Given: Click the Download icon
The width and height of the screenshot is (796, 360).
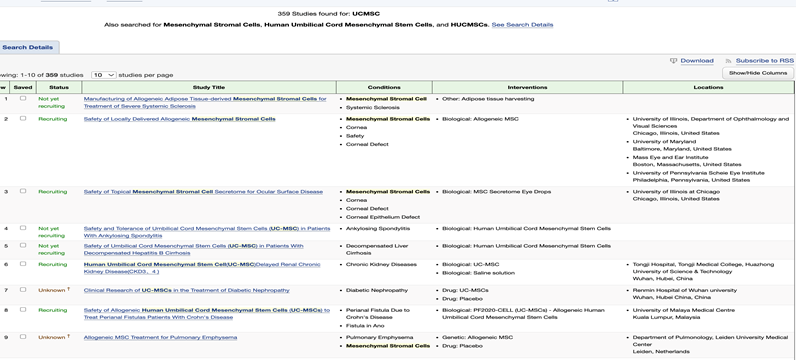Looking at the screenshot, I should 674,61.
